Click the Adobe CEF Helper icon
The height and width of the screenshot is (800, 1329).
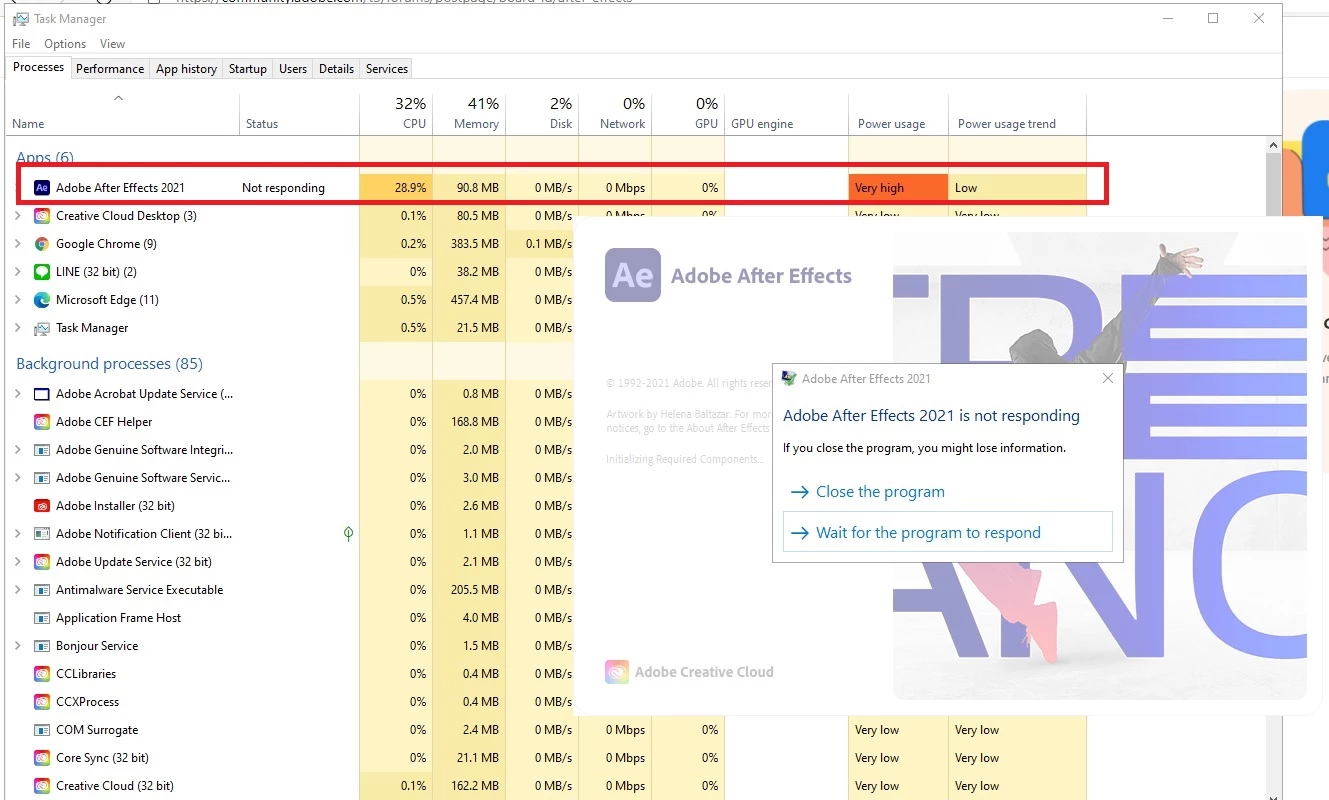42,422
